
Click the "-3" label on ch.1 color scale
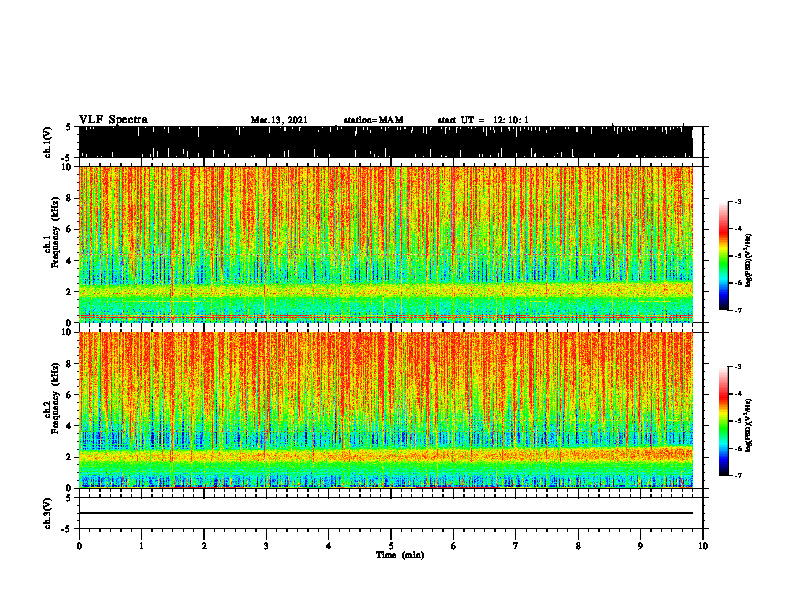point(738,201)
